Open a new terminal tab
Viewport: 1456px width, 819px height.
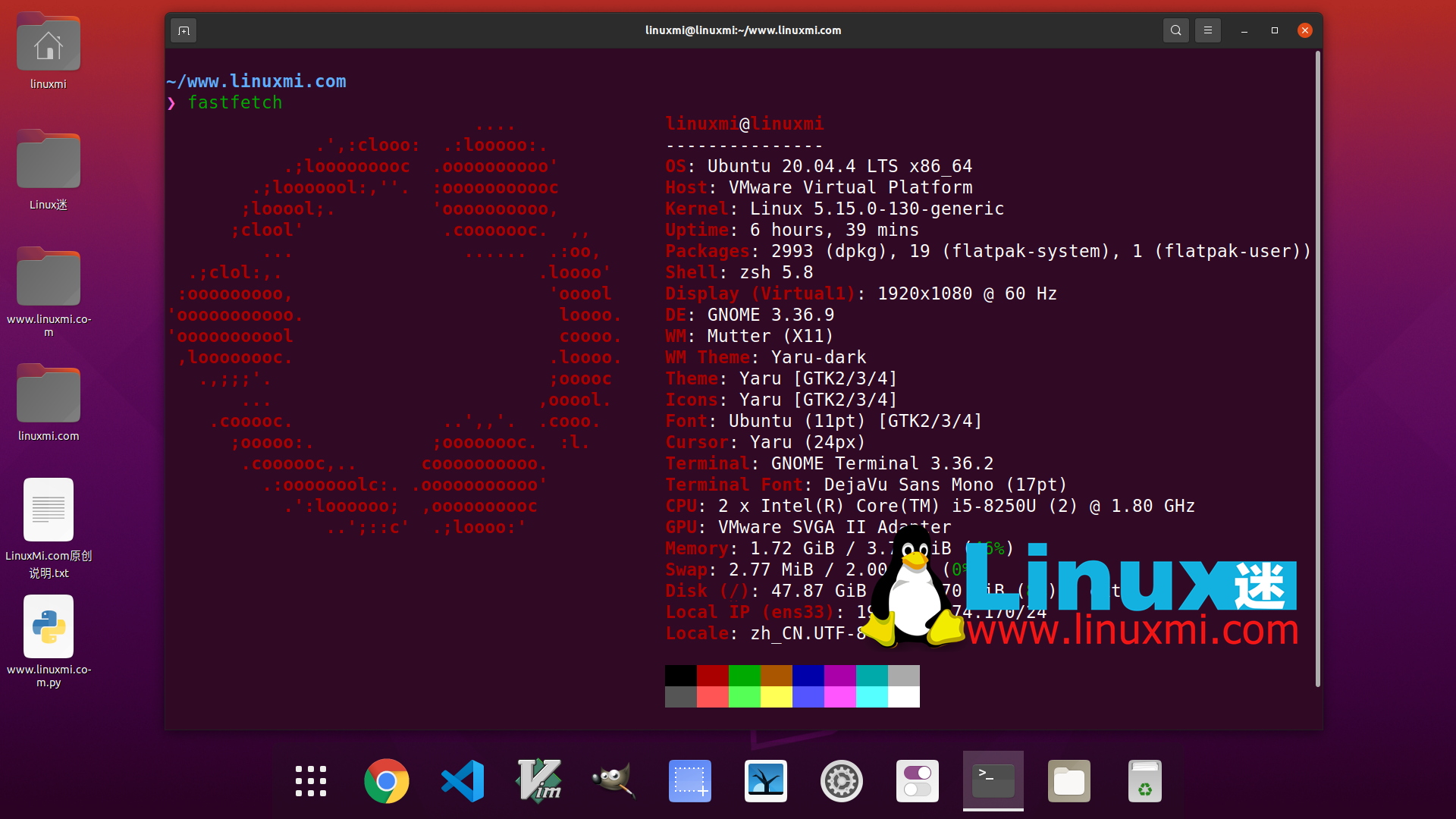[x=184, y=30]
